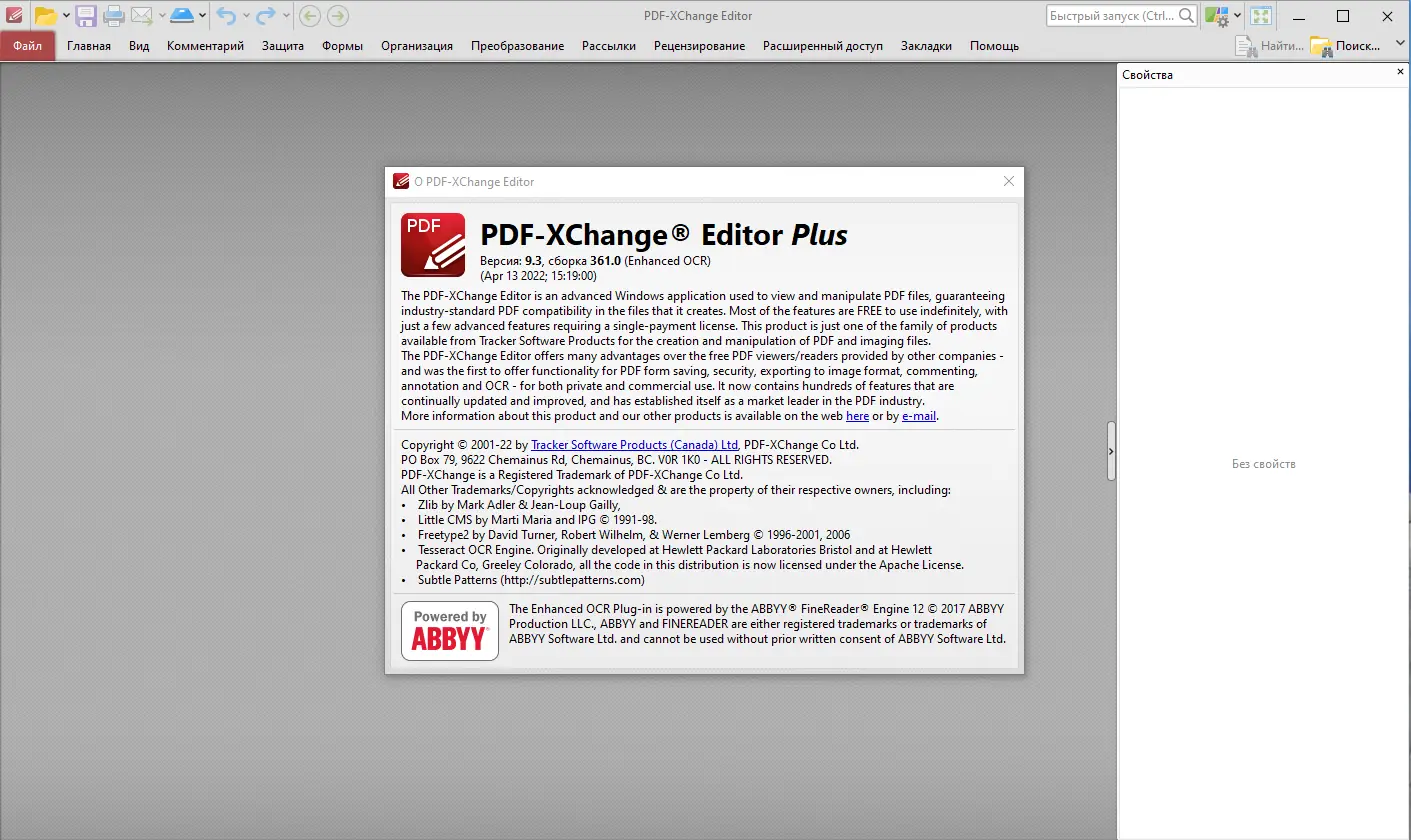The height and width of the screenshot is (840, 1411).
Task: Expand the Open file dropdown arrow
Action: coord(66,15)
